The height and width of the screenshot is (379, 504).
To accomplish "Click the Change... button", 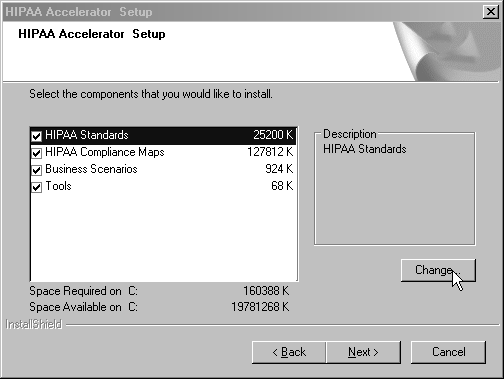I will click(438, 270).
